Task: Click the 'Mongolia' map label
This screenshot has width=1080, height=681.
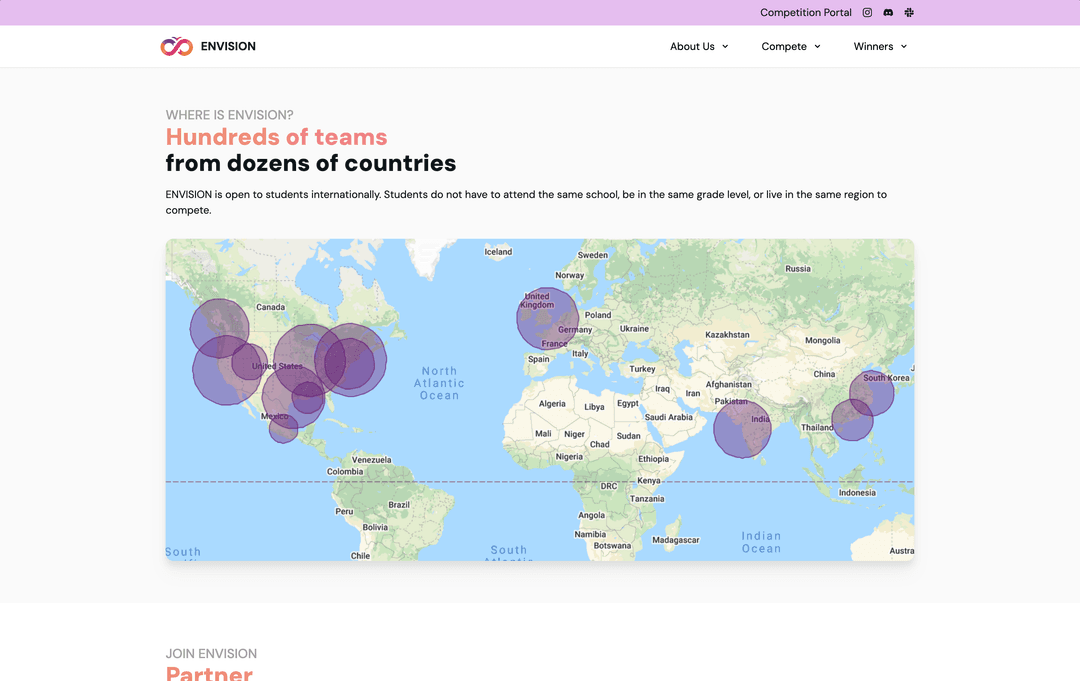Action: (822, 340)
